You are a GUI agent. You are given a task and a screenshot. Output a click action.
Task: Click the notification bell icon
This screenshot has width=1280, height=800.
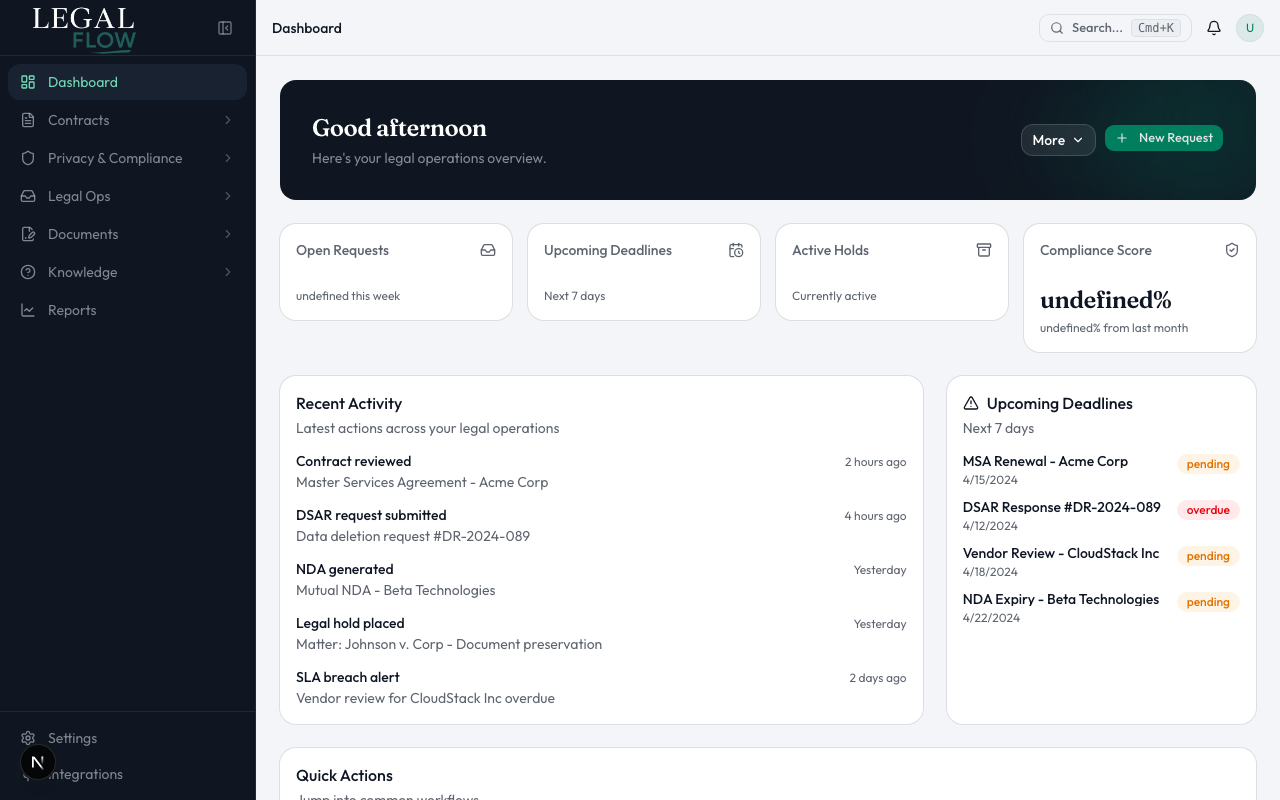[1213, 27]
